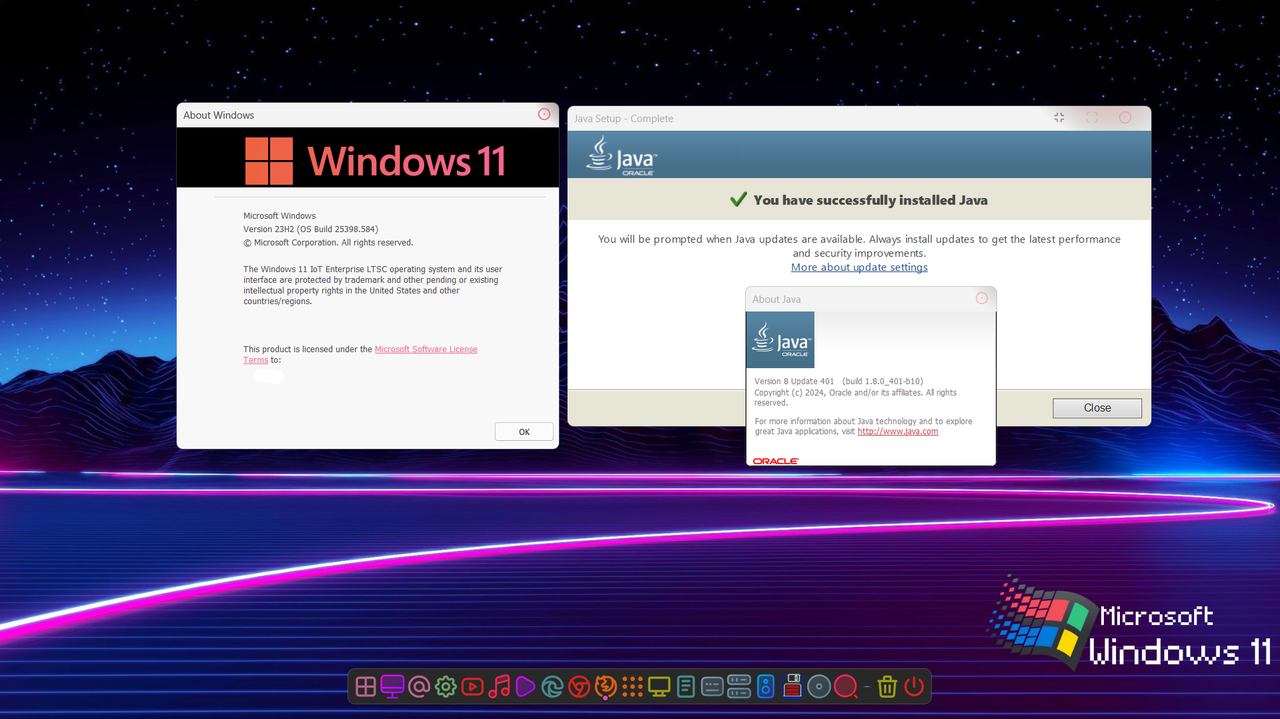Click '© Microsoft Corporation. All rights reserved.' line
The width and height of the screenshot is (1280, 719).
328,242
